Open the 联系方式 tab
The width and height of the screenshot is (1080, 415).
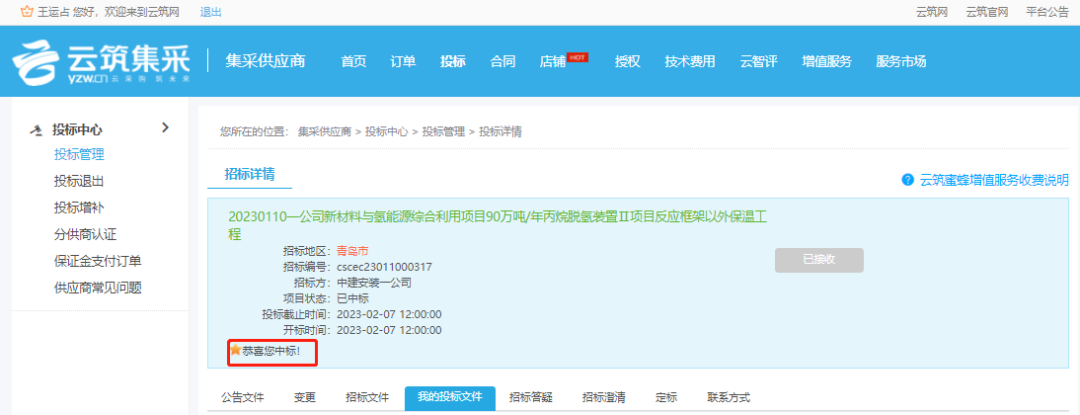point(728,397)
